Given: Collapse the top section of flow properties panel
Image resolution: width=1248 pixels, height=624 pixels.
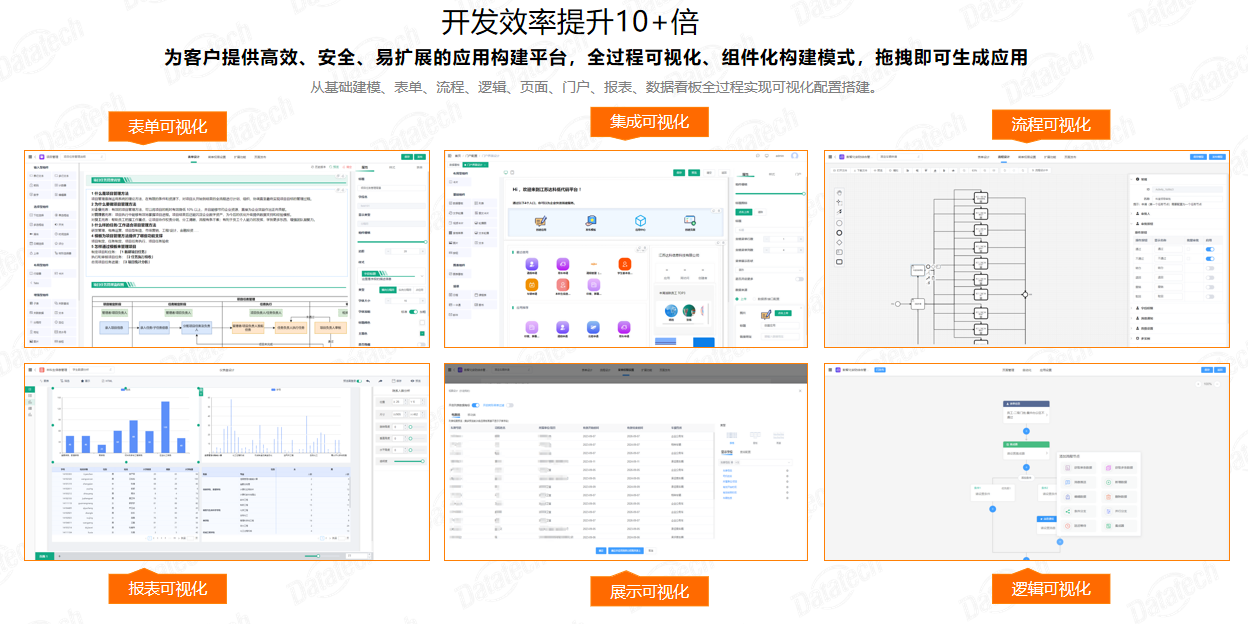Looking at the screenshot, I should 1133,178.
